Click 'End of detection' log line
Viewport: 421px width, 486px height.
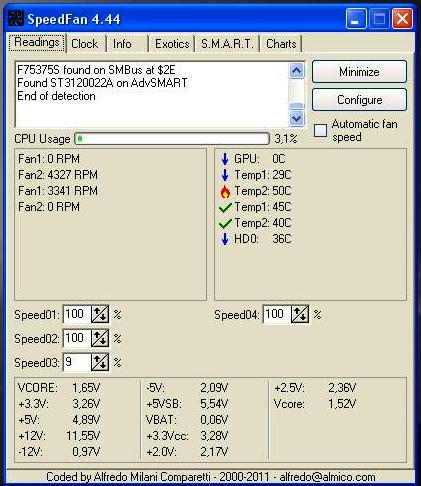56,96
